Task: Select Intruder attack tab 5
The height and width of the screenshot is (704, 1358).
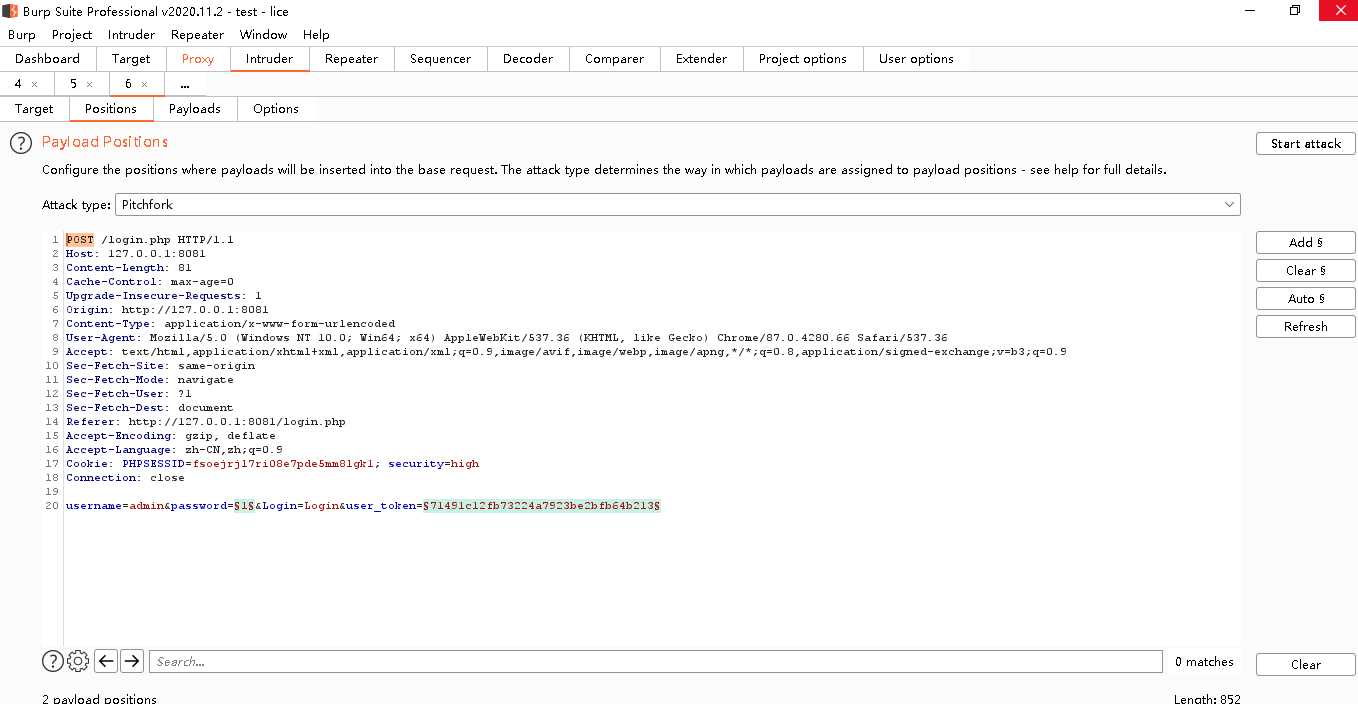Action: pos(73,84)
